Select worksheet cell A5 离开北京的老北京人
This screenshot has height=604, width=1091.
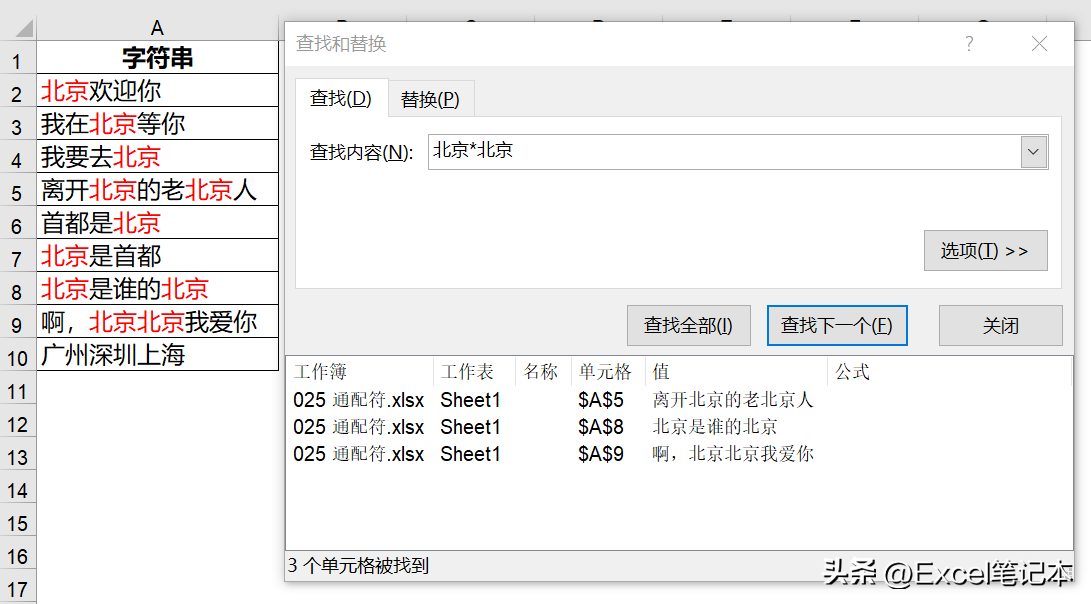click(x=157, y=189)
